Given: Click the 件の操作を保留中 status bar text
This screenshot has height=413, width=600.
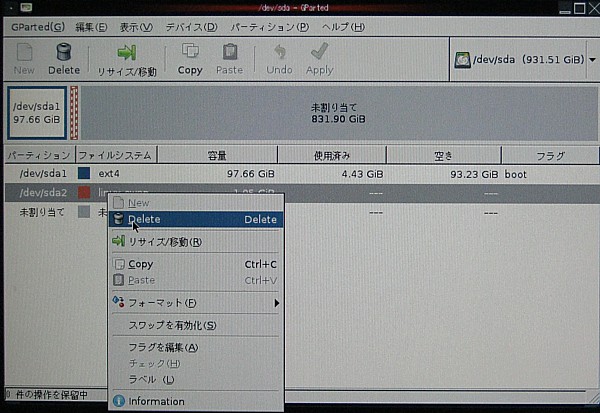Looking at the screenshot, I should point(52,395).
